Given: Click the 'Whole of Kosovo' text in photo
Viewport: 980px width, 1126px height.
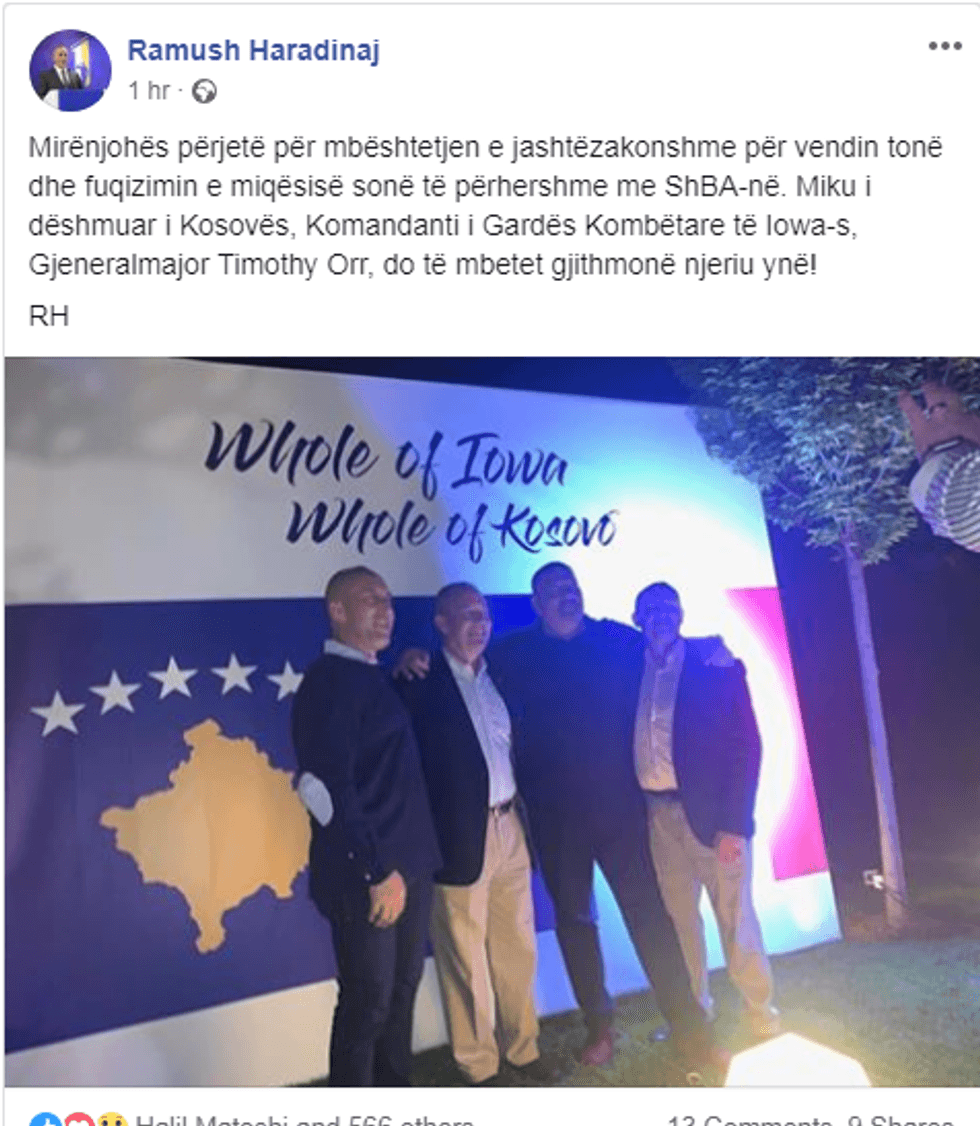Looking at the screenshot, I should pyautogui.click(x=451, y=530).
